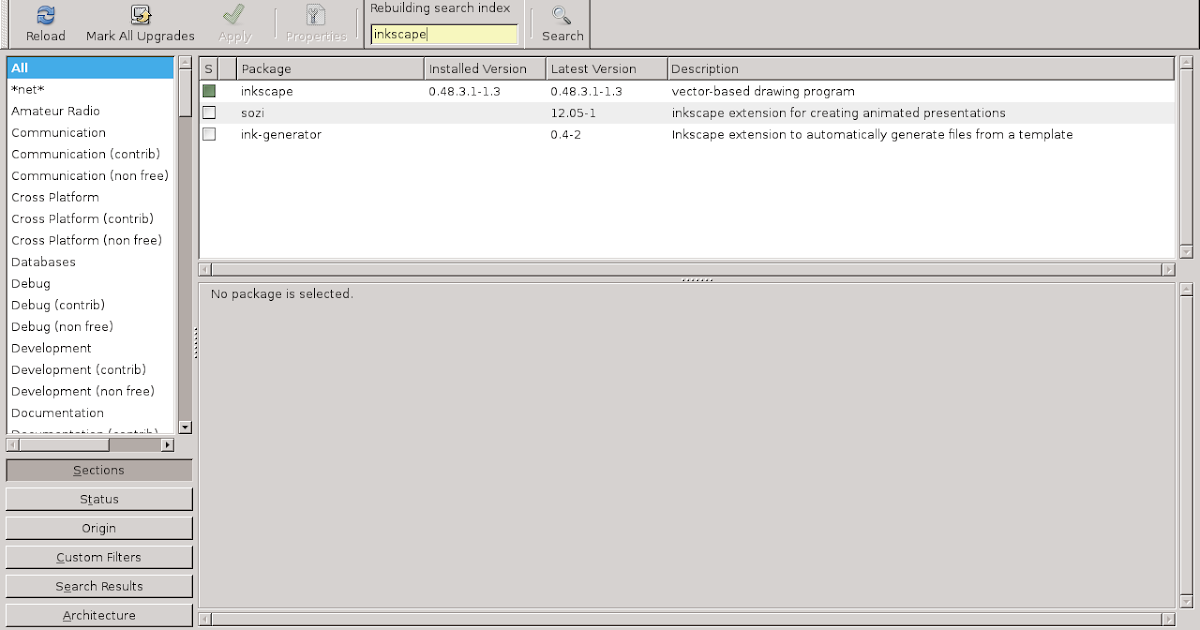
Task: Sort by Installed Version column header
Action: [x=485, y=69]
